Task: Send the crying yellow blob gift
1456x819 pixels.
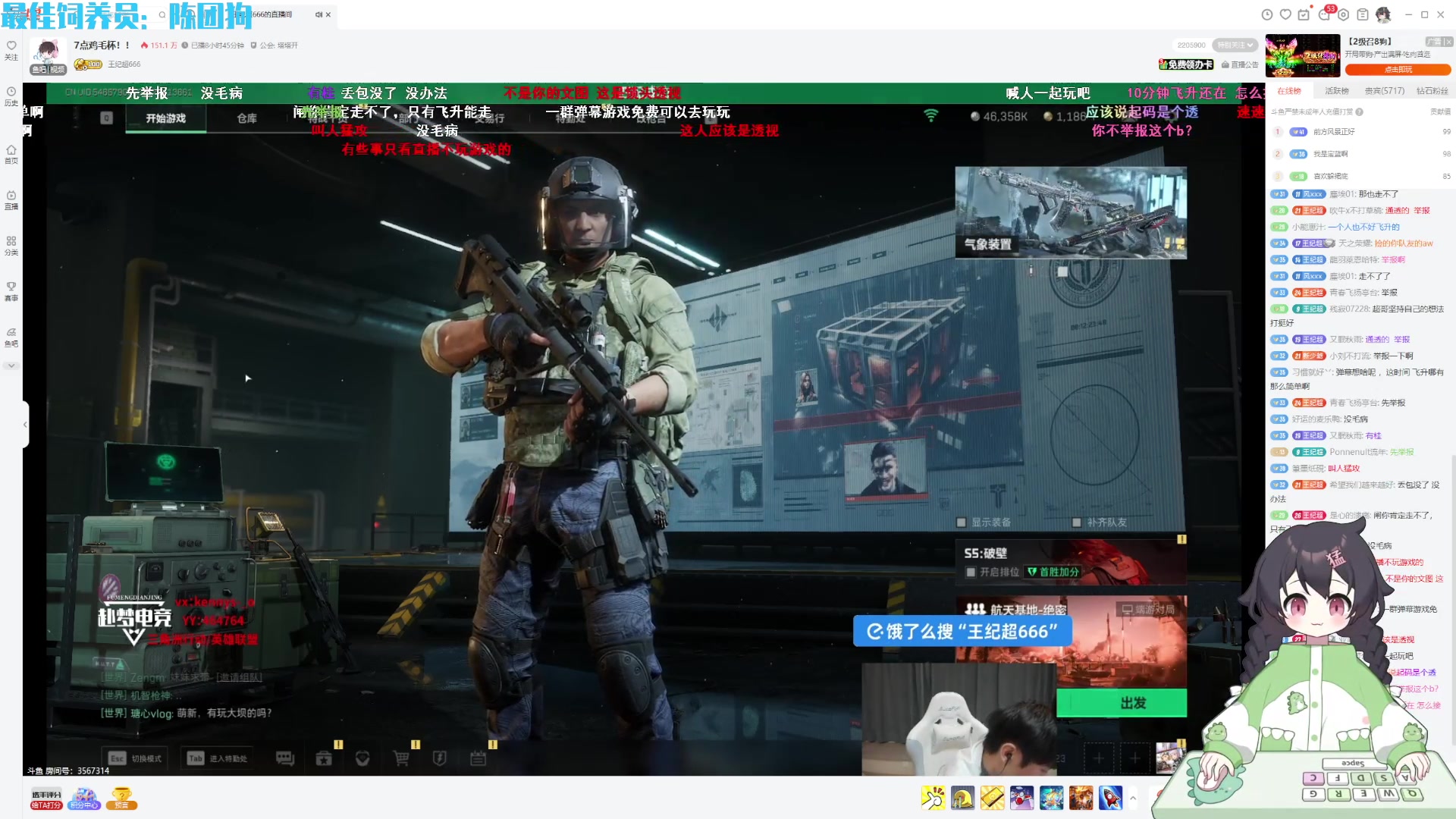Action: 963,798
